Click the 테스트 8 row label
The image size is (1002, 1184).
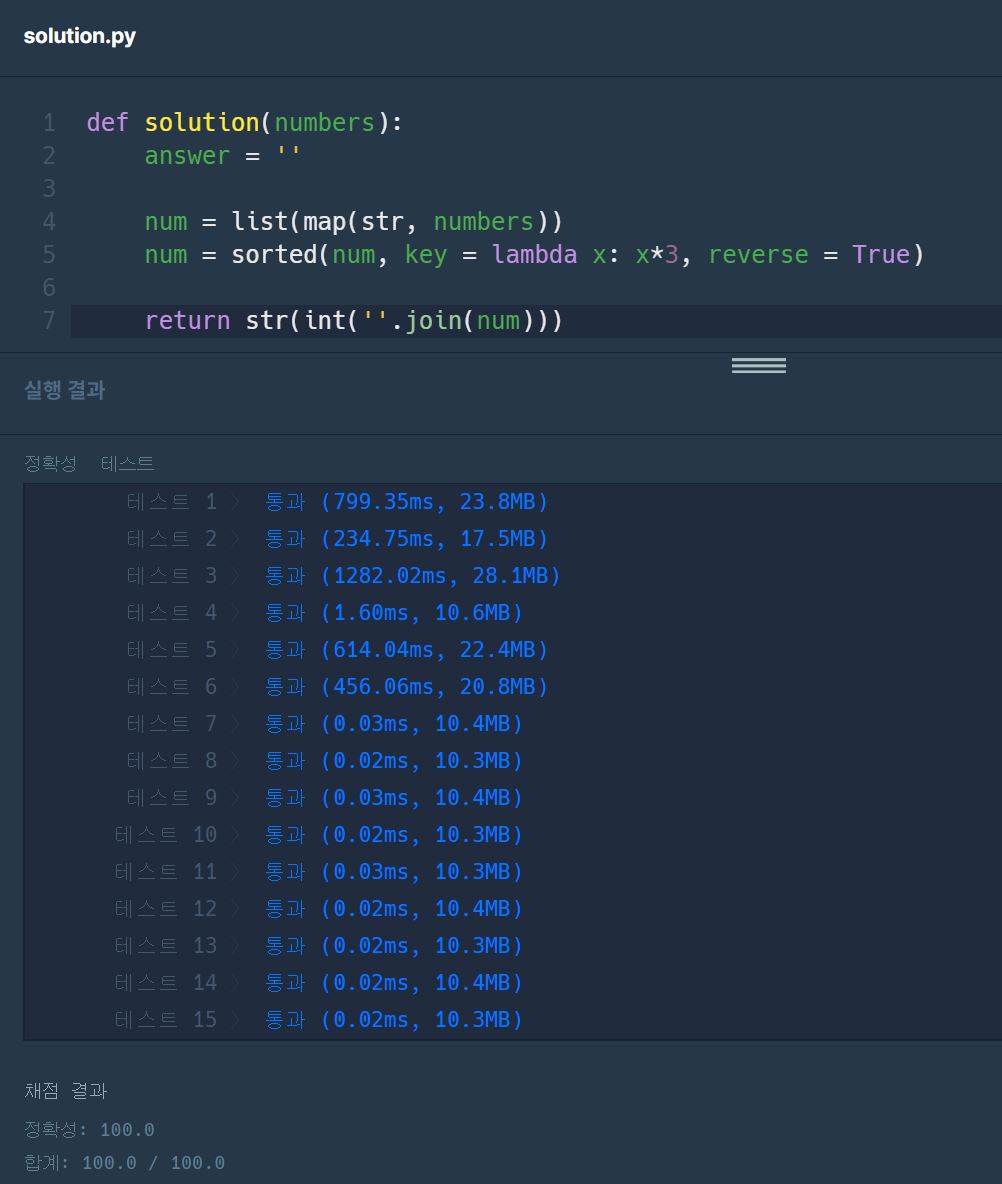[172, 760]
